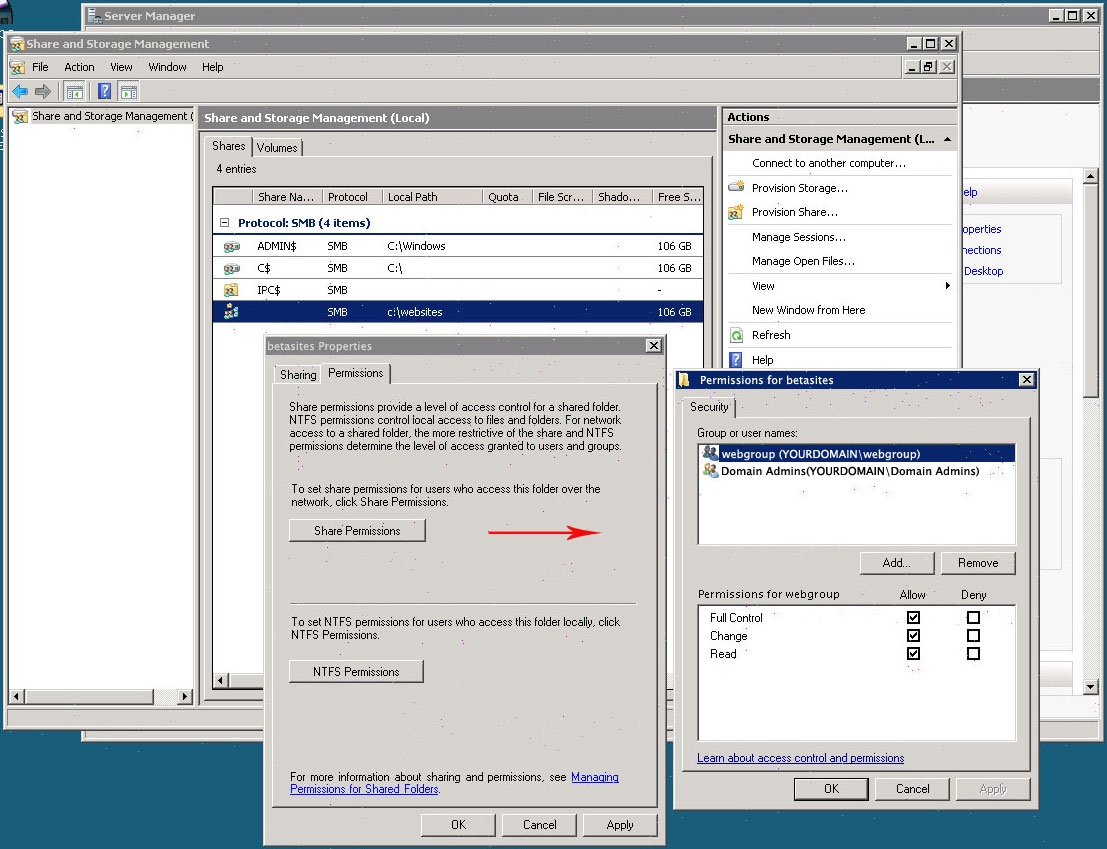Click the NTFS Permissions button
The height and width of the screenshot is (849, 1107).
357,672
